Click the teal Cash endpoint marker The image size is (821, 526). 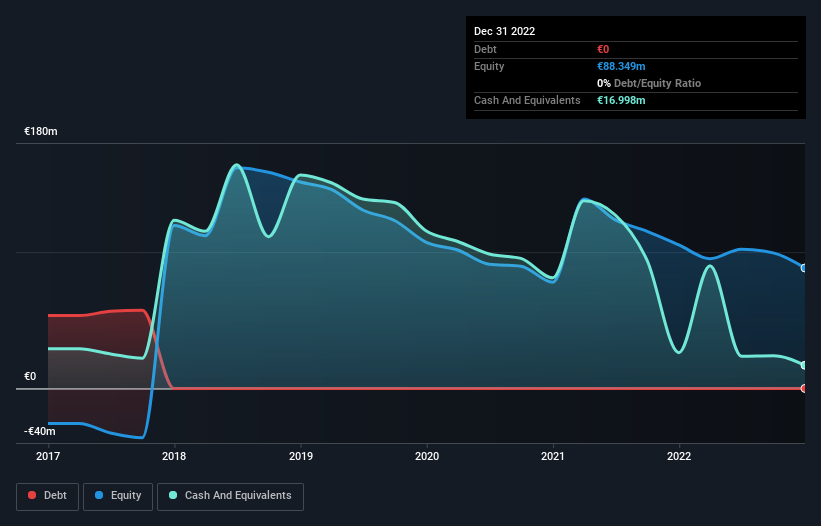[x=804, y=365]
